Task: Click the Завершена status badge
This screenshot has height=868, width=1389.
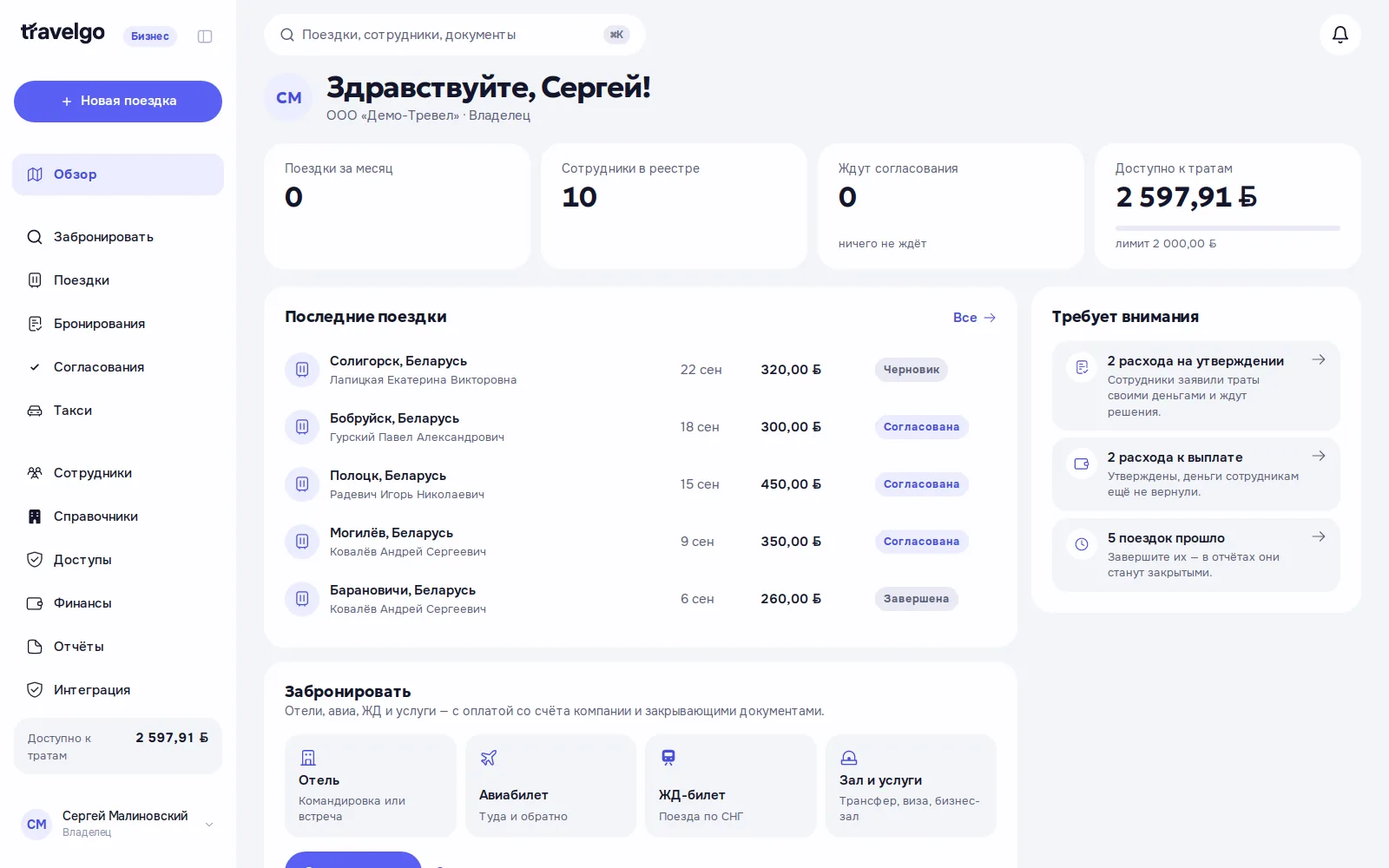Action: (x=916, y=599)
